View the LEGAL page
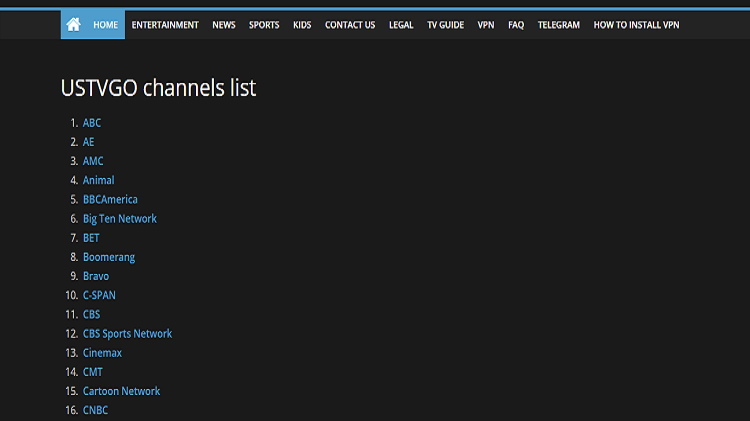This screenshot has height=421, width=750. click(401, 25)
